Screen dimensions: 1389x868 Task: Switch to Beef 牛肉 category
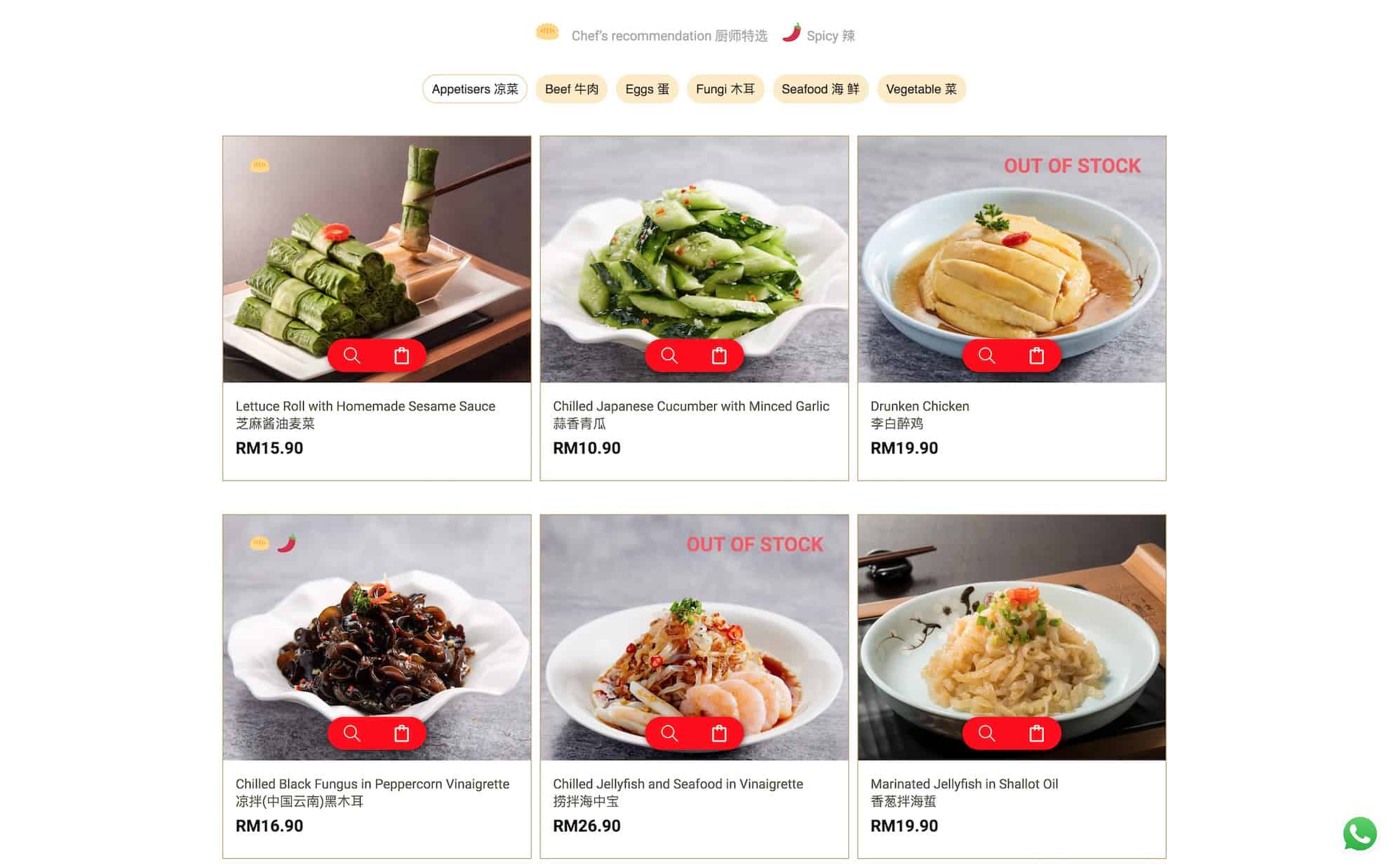pyautogui.click(x=572, y=89)
